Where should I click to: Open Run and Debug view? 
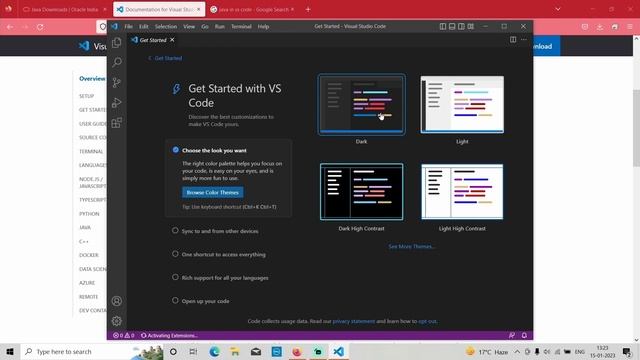point(117,102)
